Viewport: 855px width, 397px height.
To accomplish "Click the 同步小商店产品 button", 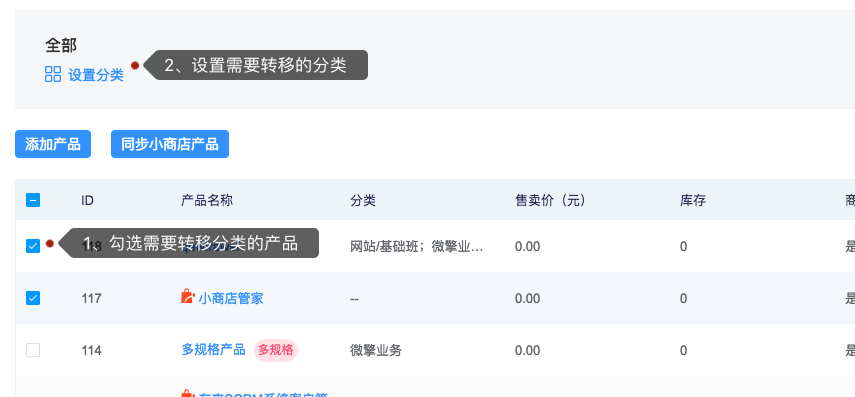I will (170, 144).
